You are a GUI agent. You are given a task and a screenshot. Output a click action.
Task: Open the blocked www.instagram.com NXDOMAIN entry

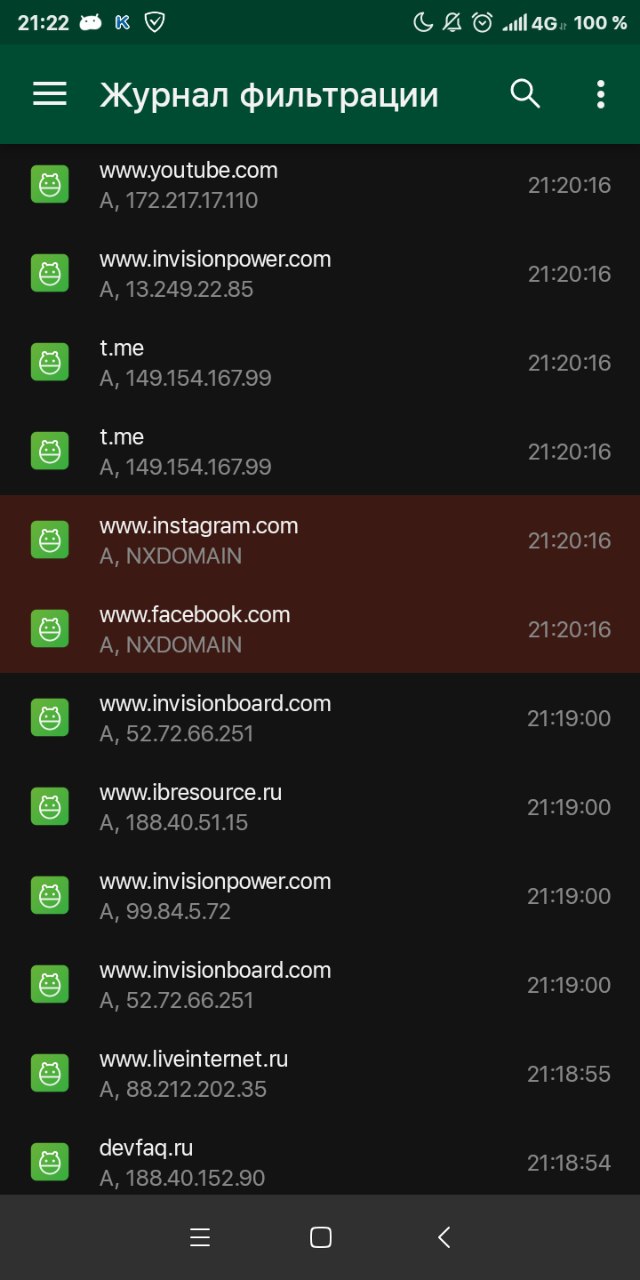coord(320,540)
